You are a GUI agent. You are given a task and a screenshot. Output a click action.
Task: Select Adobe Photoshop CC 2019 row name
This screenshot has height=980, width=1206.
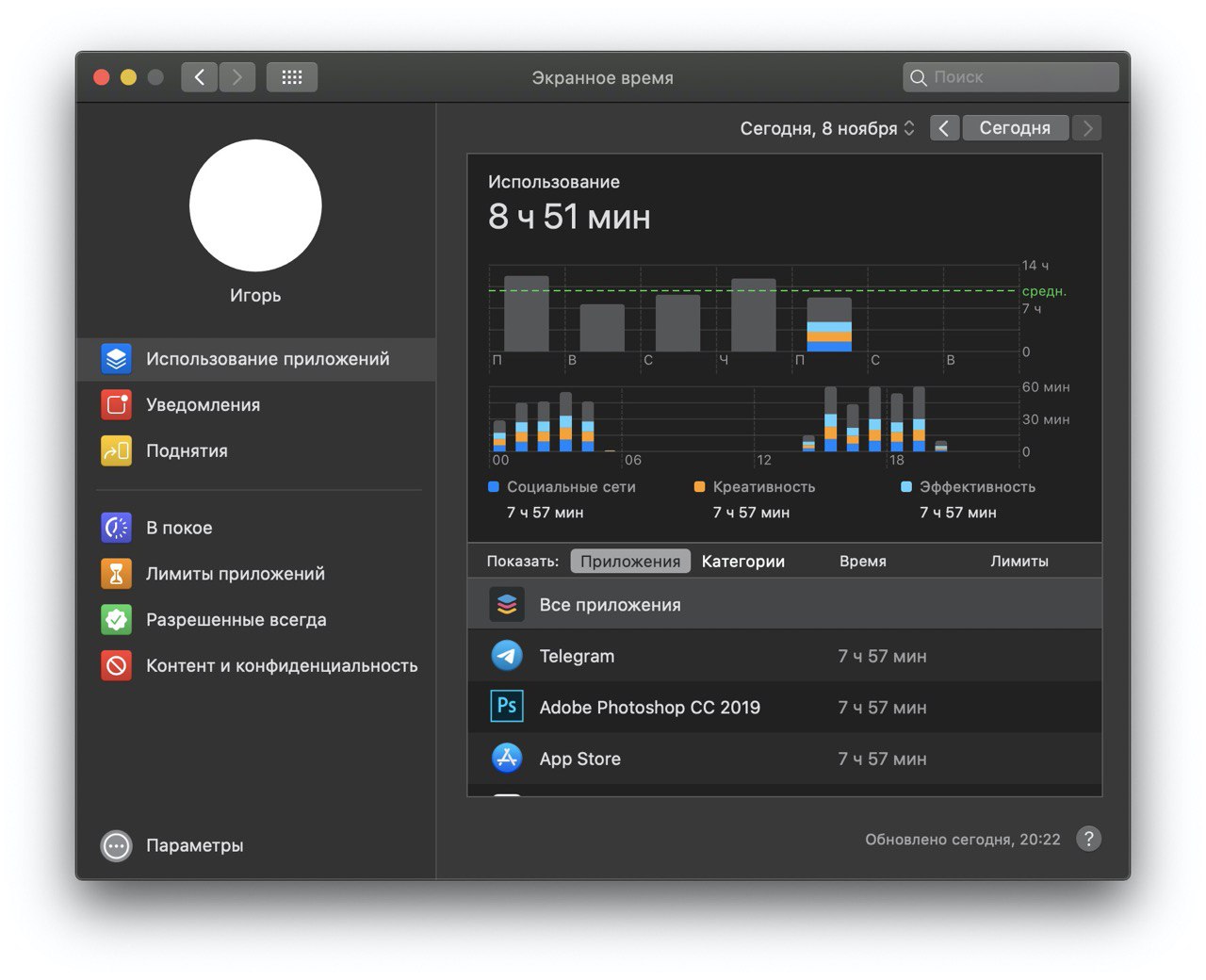(x=650, y=708)
